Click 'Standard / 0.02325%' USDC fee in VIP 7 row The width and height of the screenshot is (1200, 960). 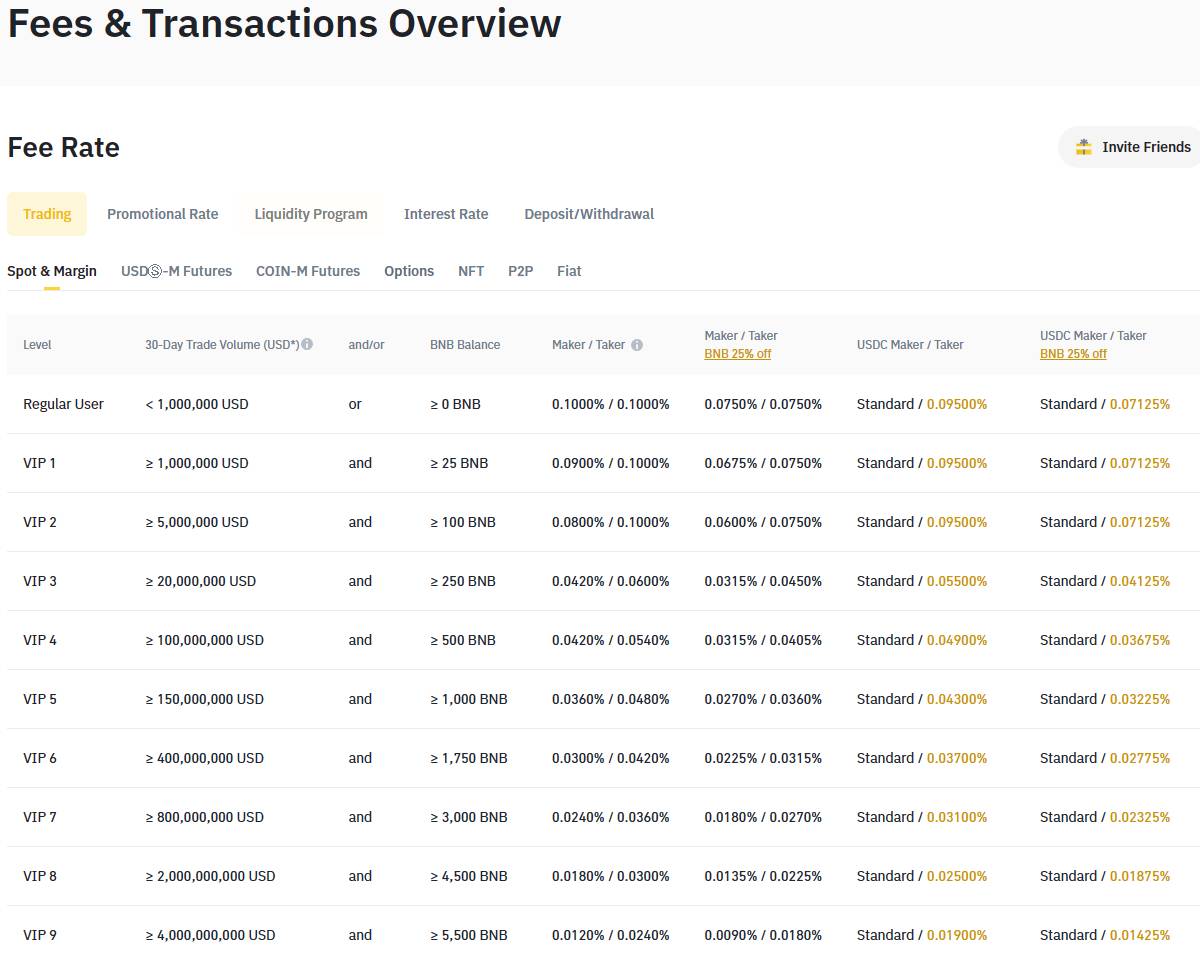click(1105, 817)
